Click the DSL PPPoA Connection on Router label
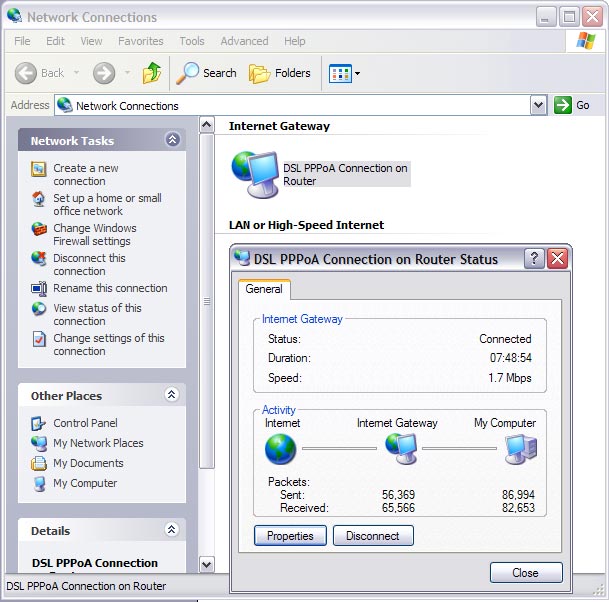 345,174
